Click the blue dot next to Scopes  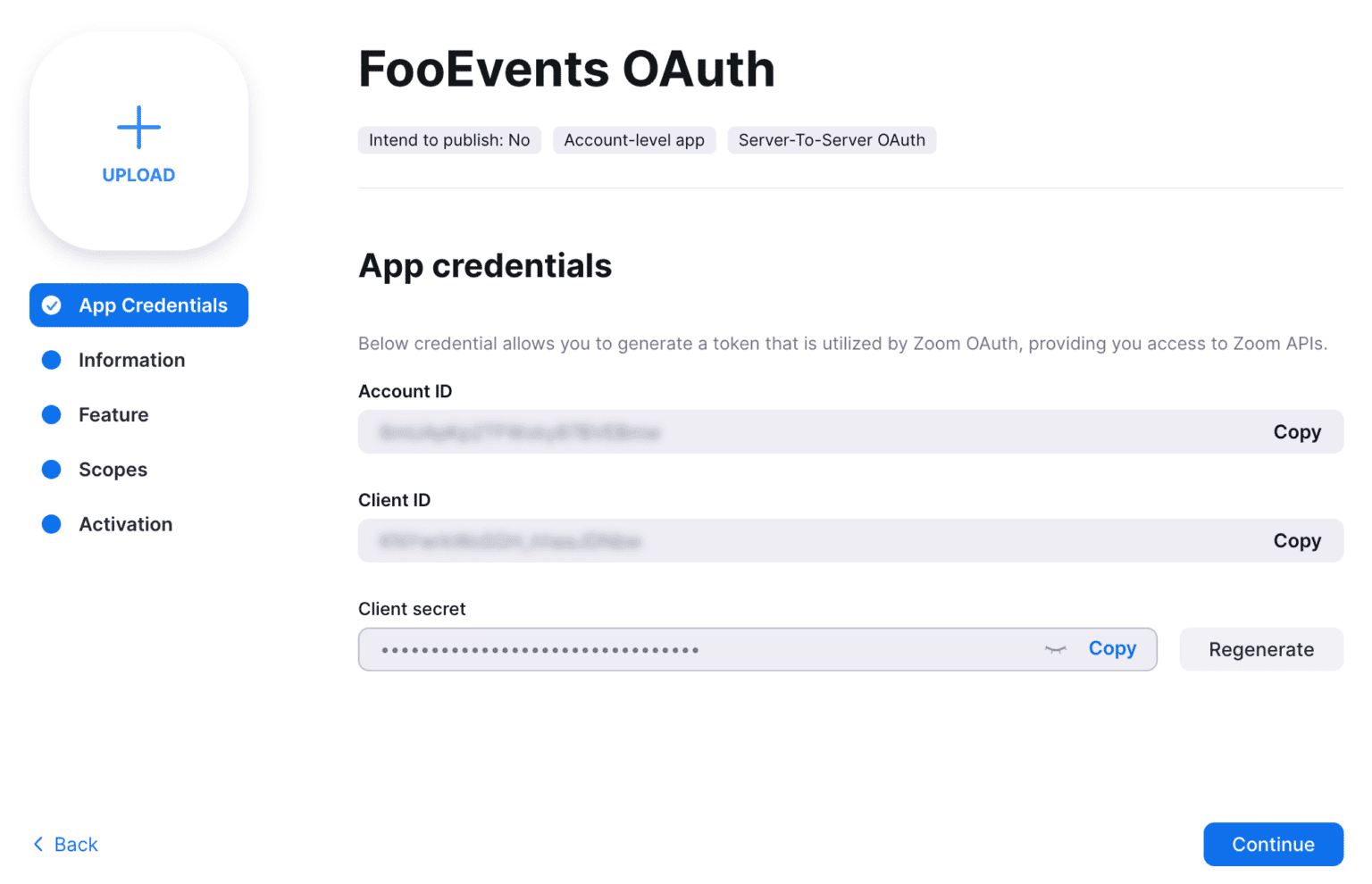click(51, 469)
